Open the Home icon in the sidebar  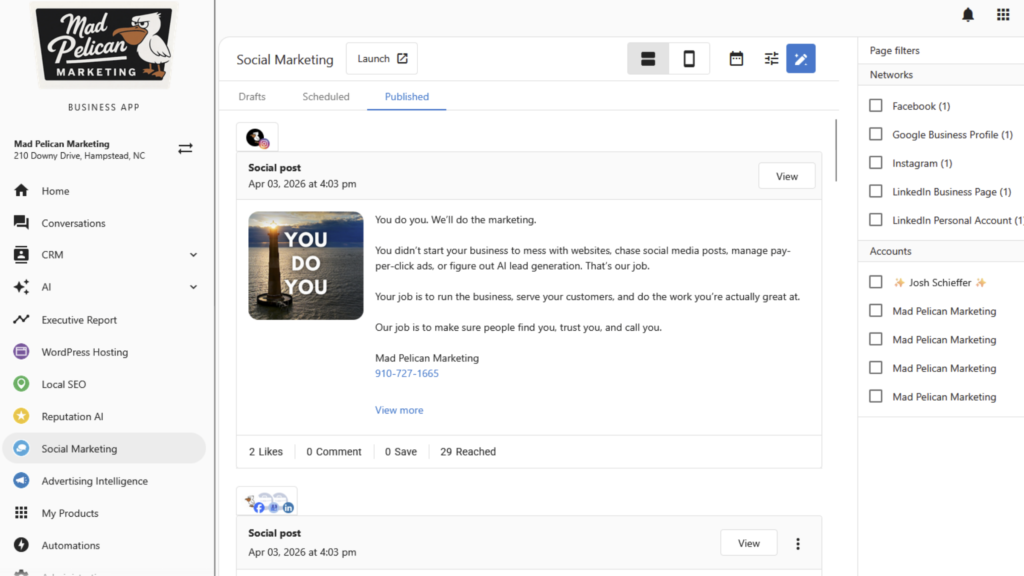click(21, 190)
